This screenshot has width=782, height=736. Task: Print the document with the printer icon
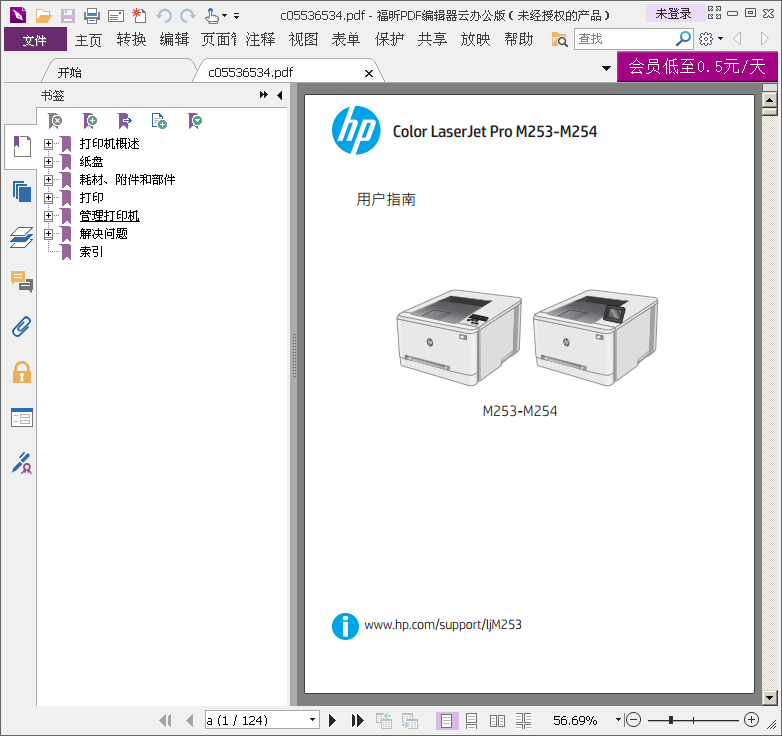click(x=92, y=16)
